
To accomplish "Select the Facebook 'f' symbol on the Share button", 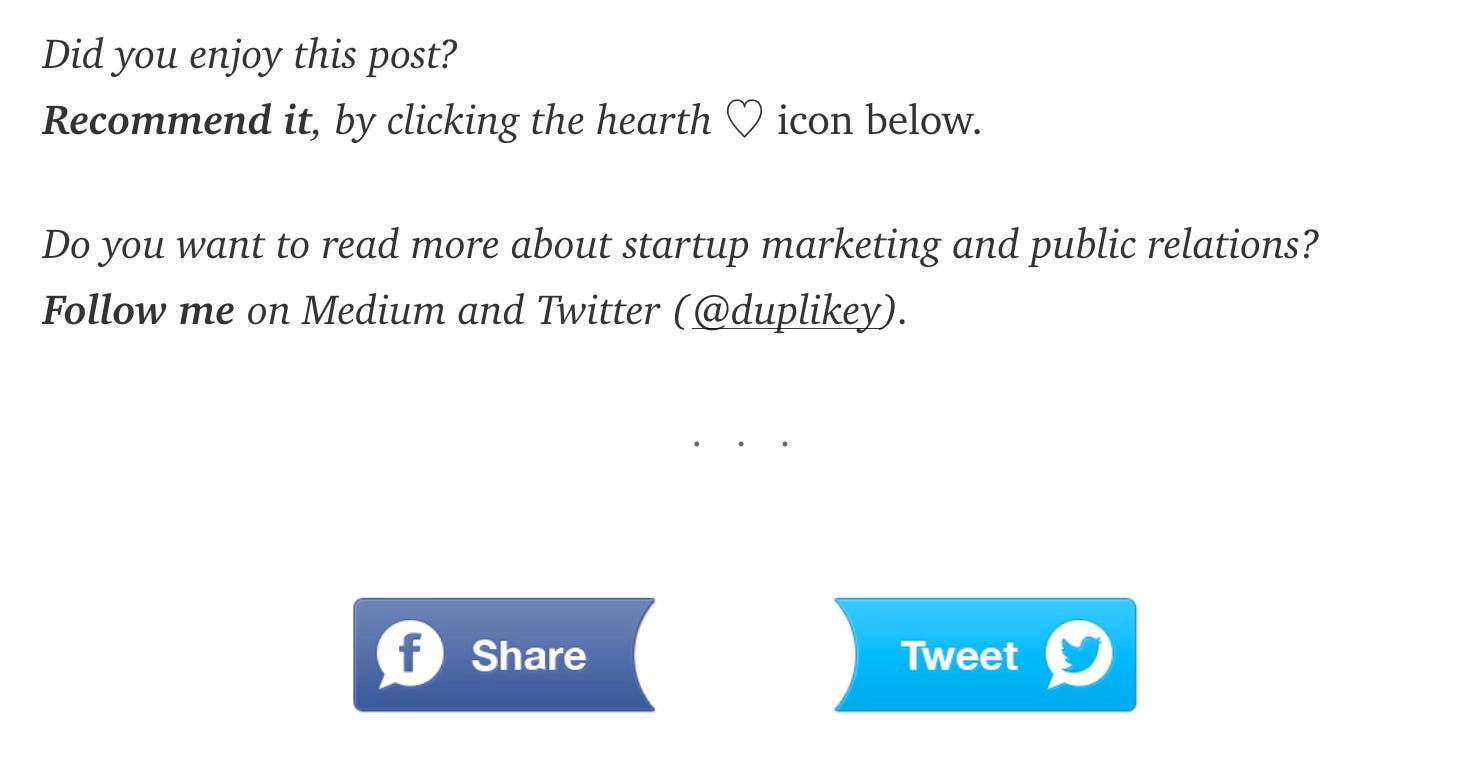I will [x=409, y=655].
